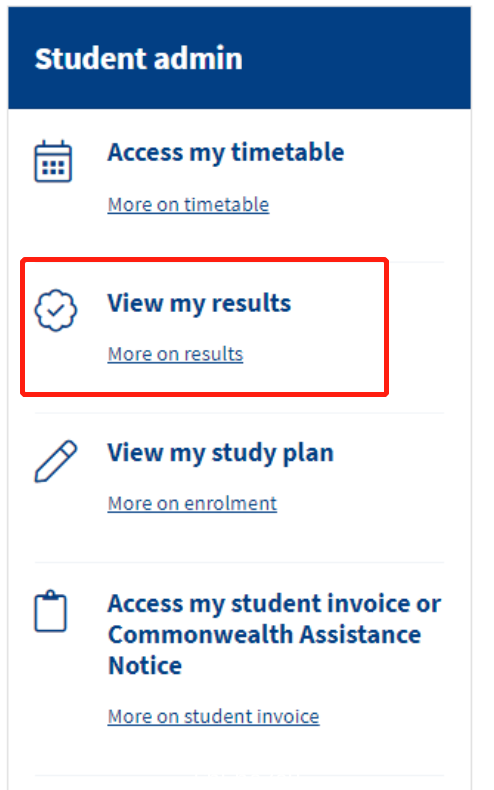Follow the More on timetable link
This screenshot has width=494, height=790.
188,205
